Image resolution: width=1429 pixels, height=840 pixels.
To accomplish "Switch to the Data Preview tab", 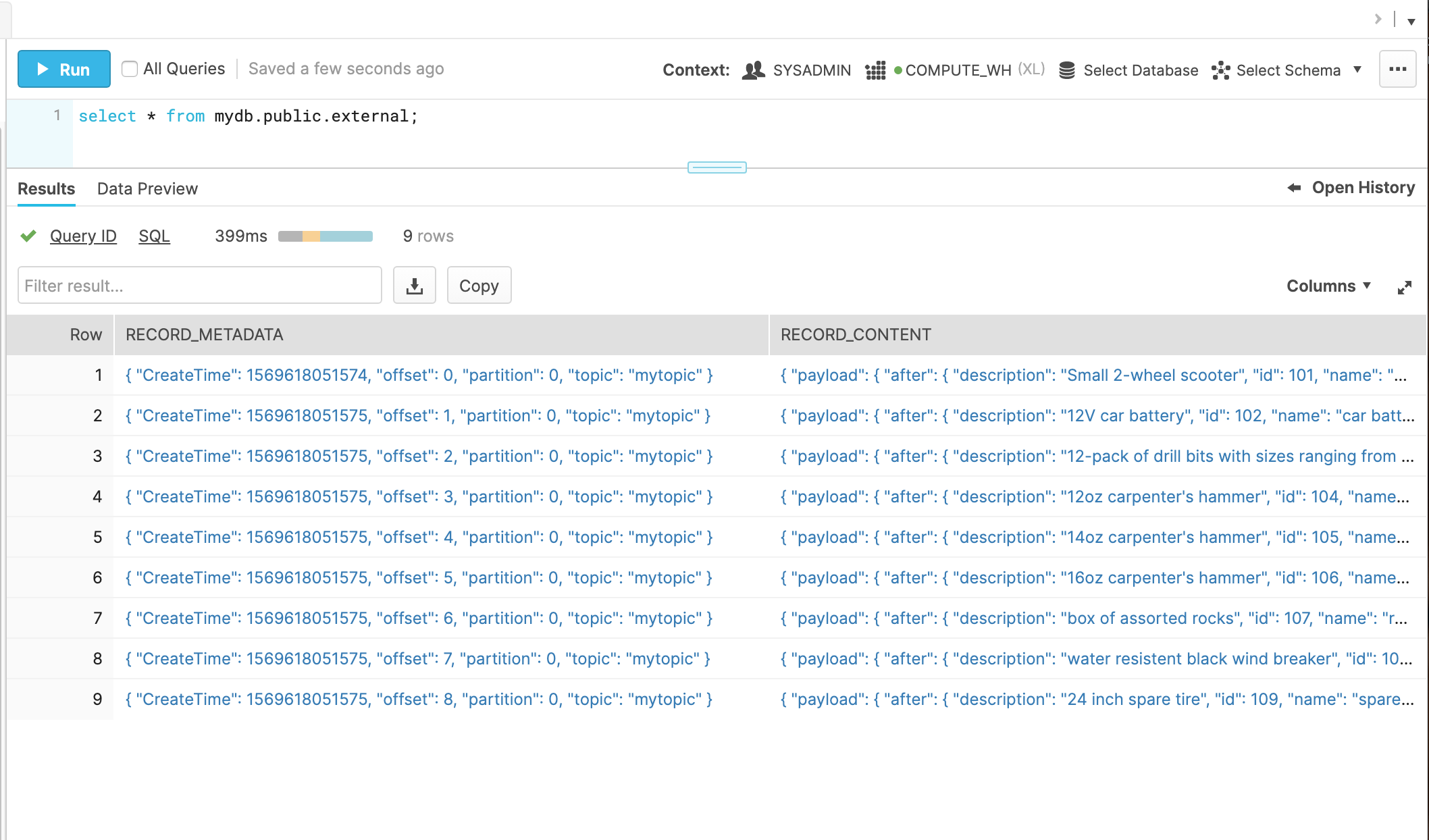I will (x=147, y=188).
